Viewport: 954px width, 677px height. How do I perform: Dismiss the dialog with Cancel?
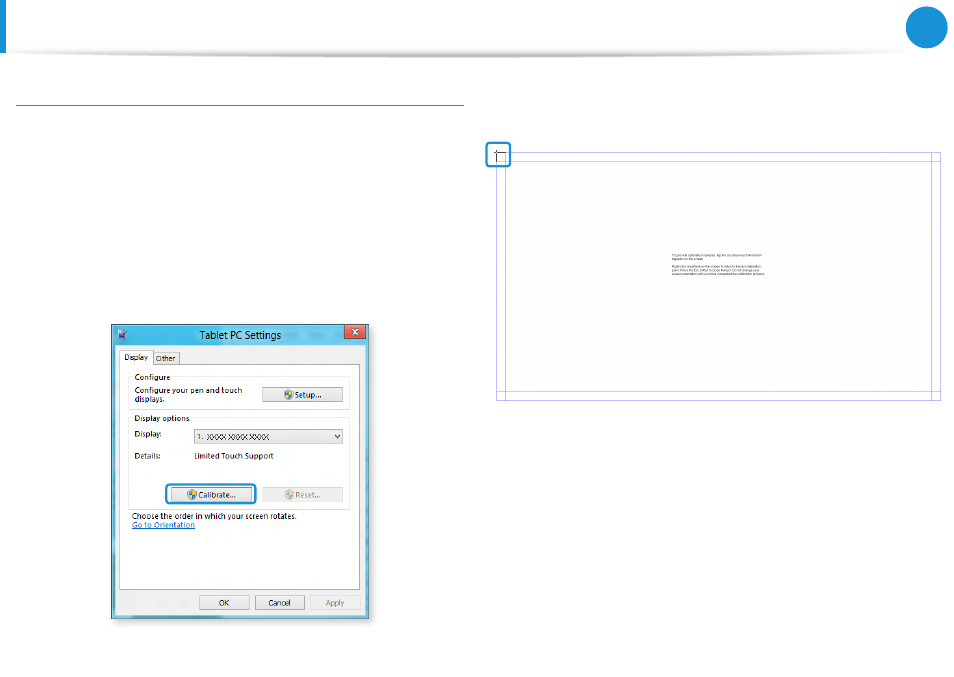(x=279, y=602)
